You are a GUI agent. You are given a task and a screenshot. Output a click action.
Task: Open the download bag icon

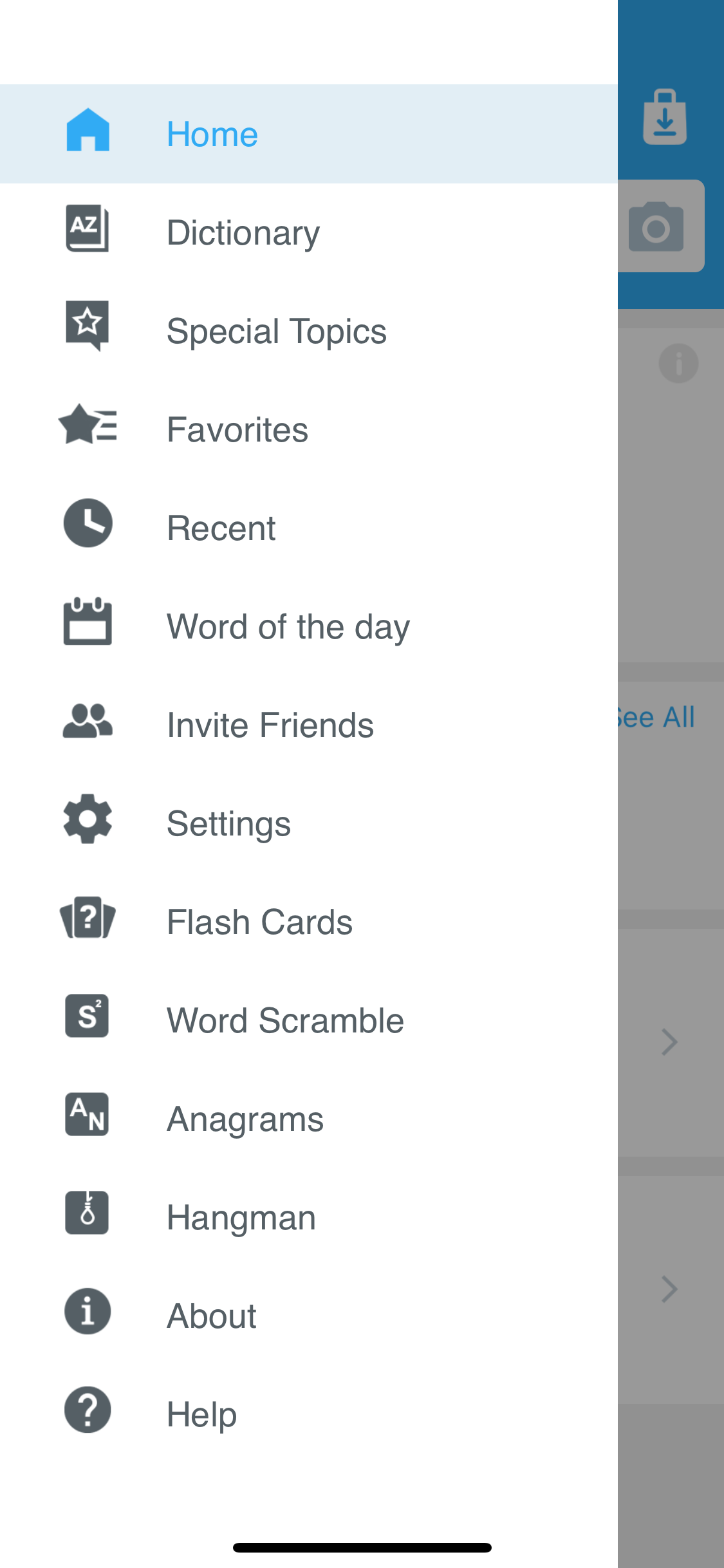coord(665,117)
